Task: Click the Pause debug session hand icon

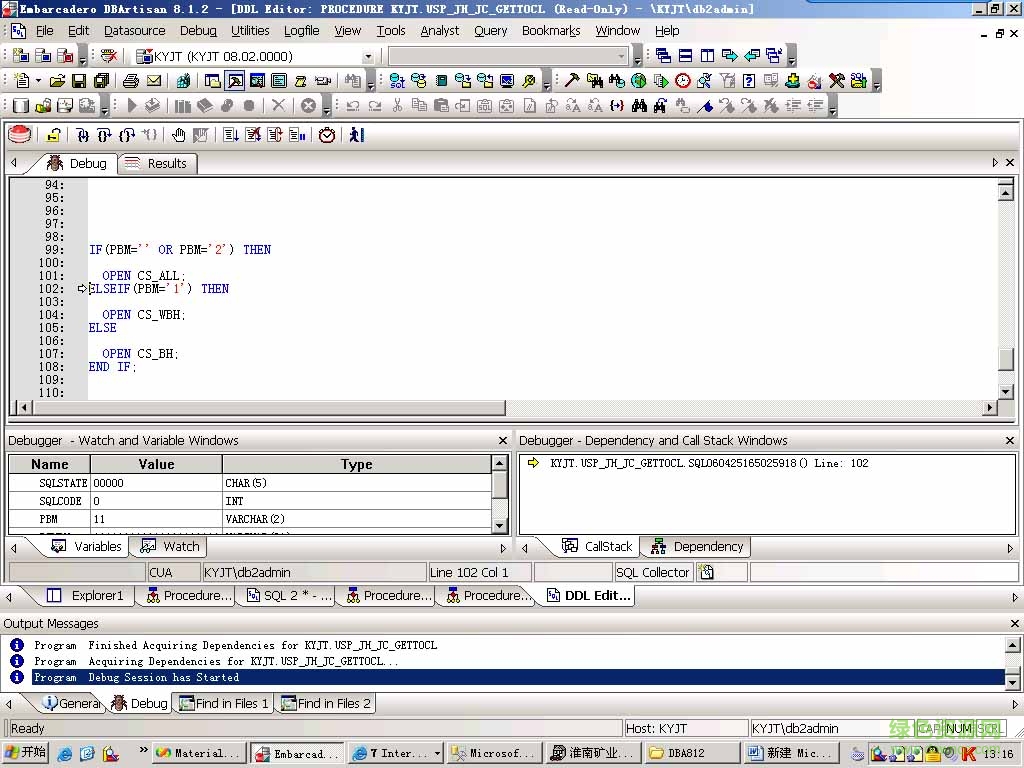Action: (179, 134)
